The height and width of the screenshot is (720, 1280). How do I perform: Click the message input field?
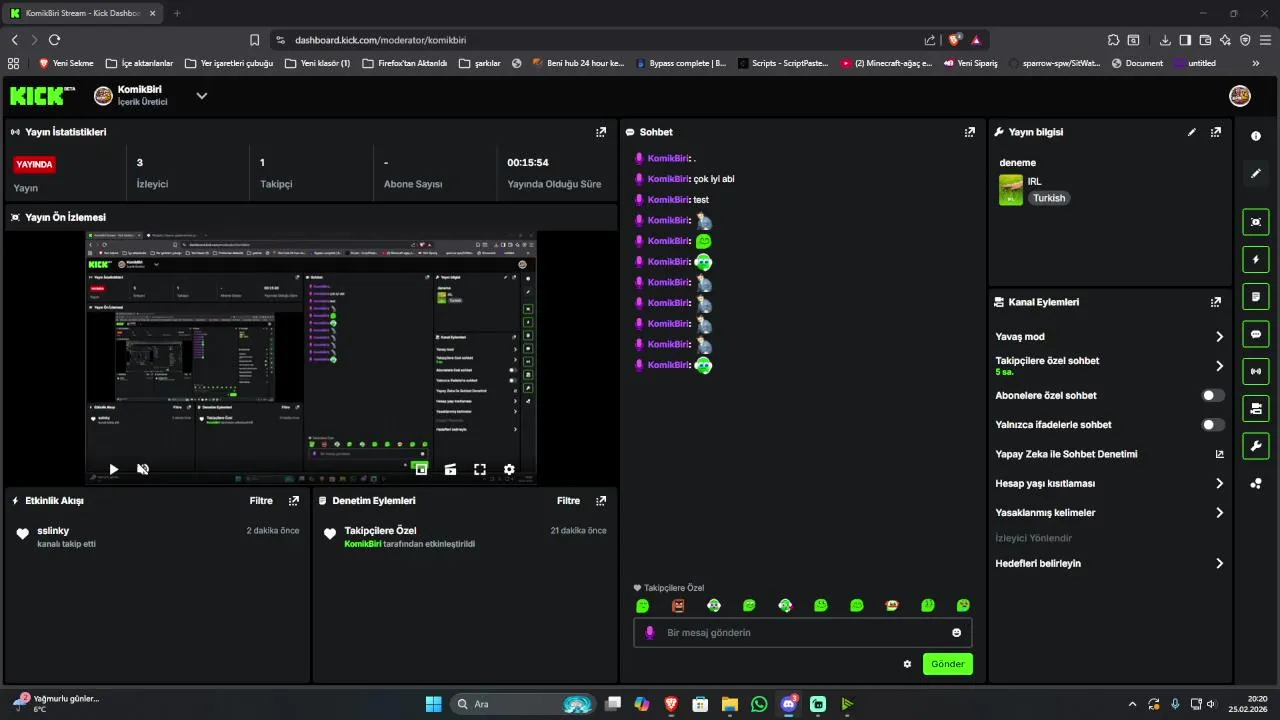click(803, 633)
